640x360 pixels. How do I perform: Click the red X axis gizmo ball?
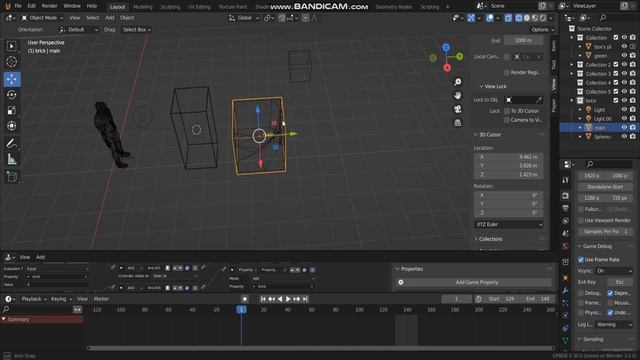447,68
